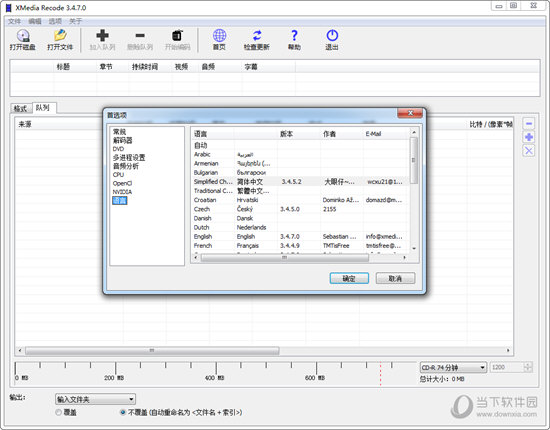Select the Armenian language row

[301, 163]
